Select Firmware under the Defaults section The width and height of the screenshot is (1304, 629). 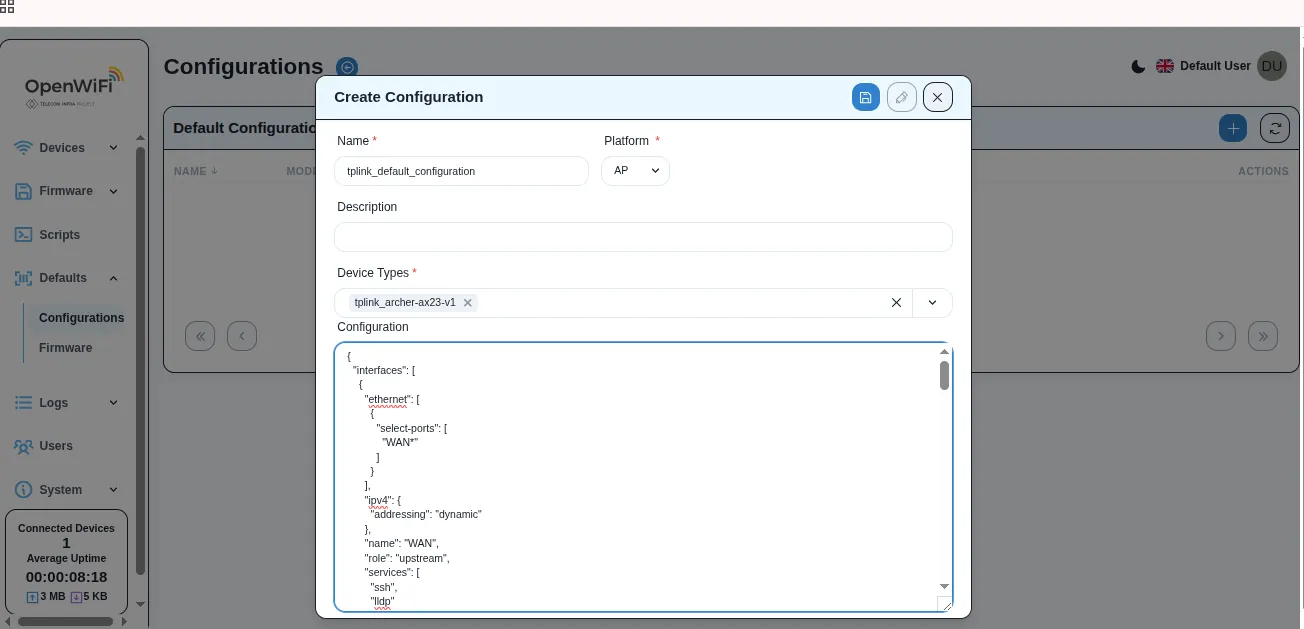coord(65,347)
